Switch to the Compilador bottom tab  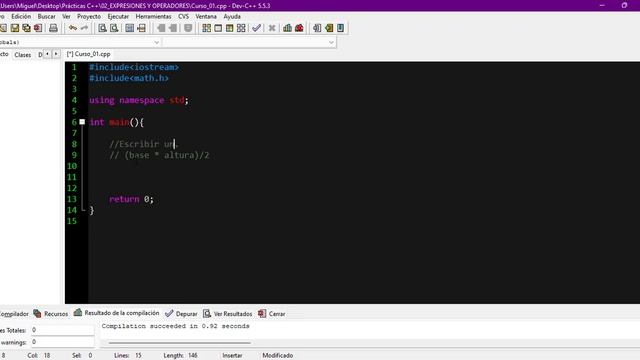[x=14, y=313]
